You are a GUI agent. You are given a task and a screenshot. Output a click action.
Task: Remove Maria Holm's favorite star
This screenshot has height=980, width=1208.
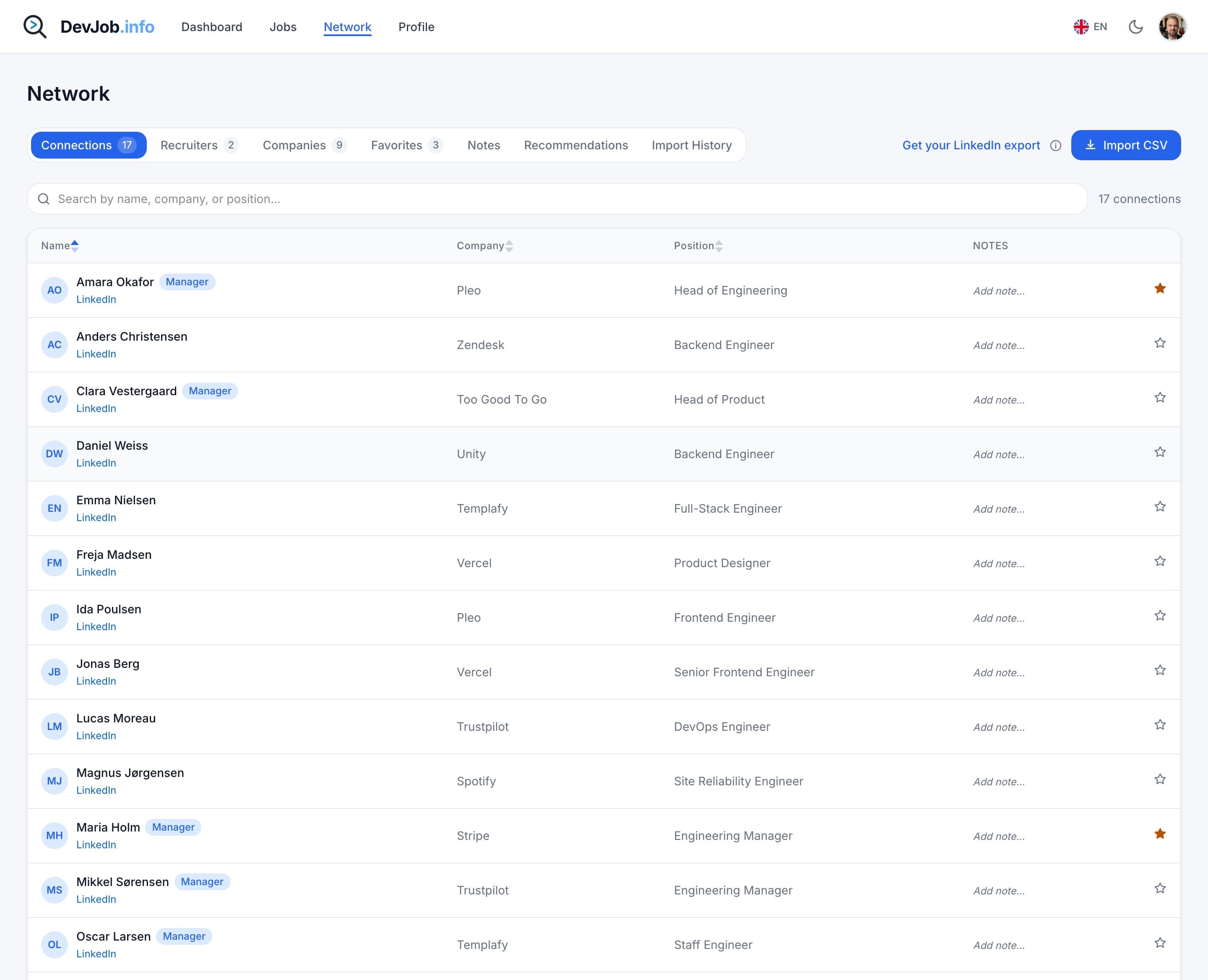tap(1160, 834)
